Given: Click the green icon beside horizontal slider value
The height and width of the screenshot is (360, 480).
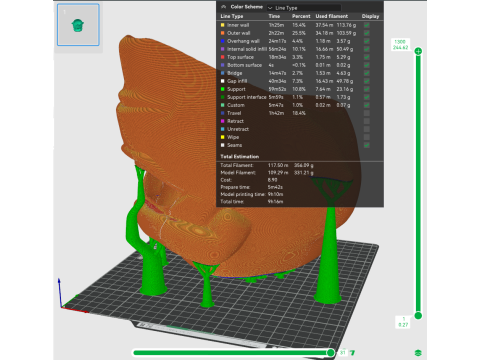Looking at the screenshot, I should (x=353, y=352).
